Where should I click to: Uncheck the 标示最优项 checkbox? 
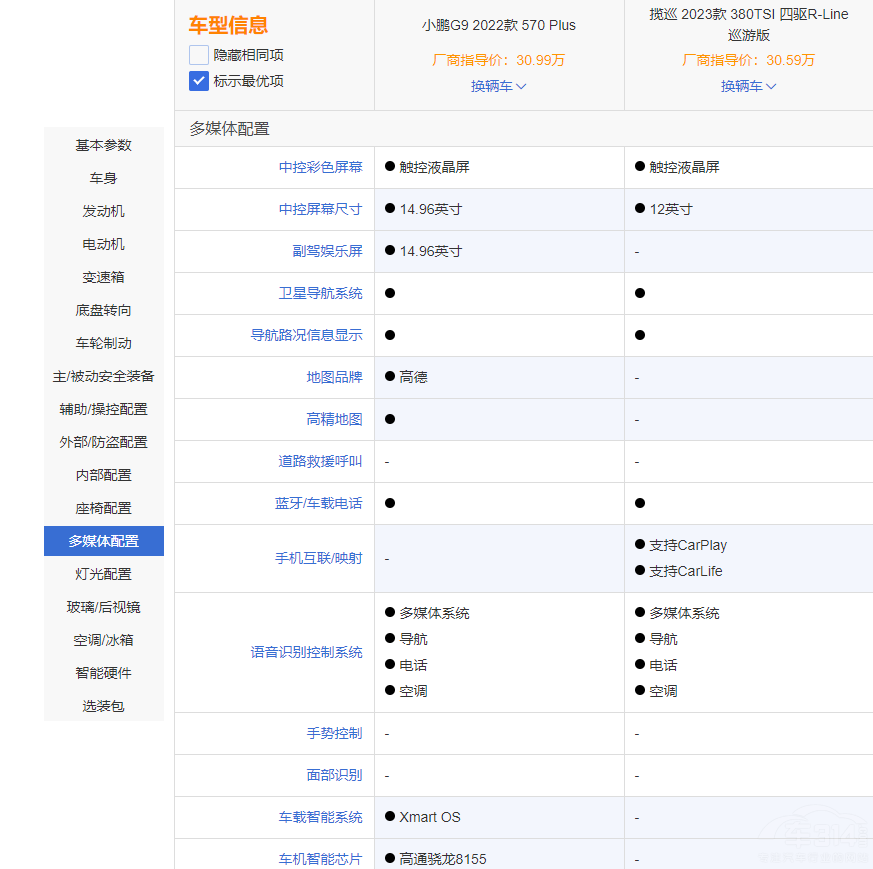199,81
